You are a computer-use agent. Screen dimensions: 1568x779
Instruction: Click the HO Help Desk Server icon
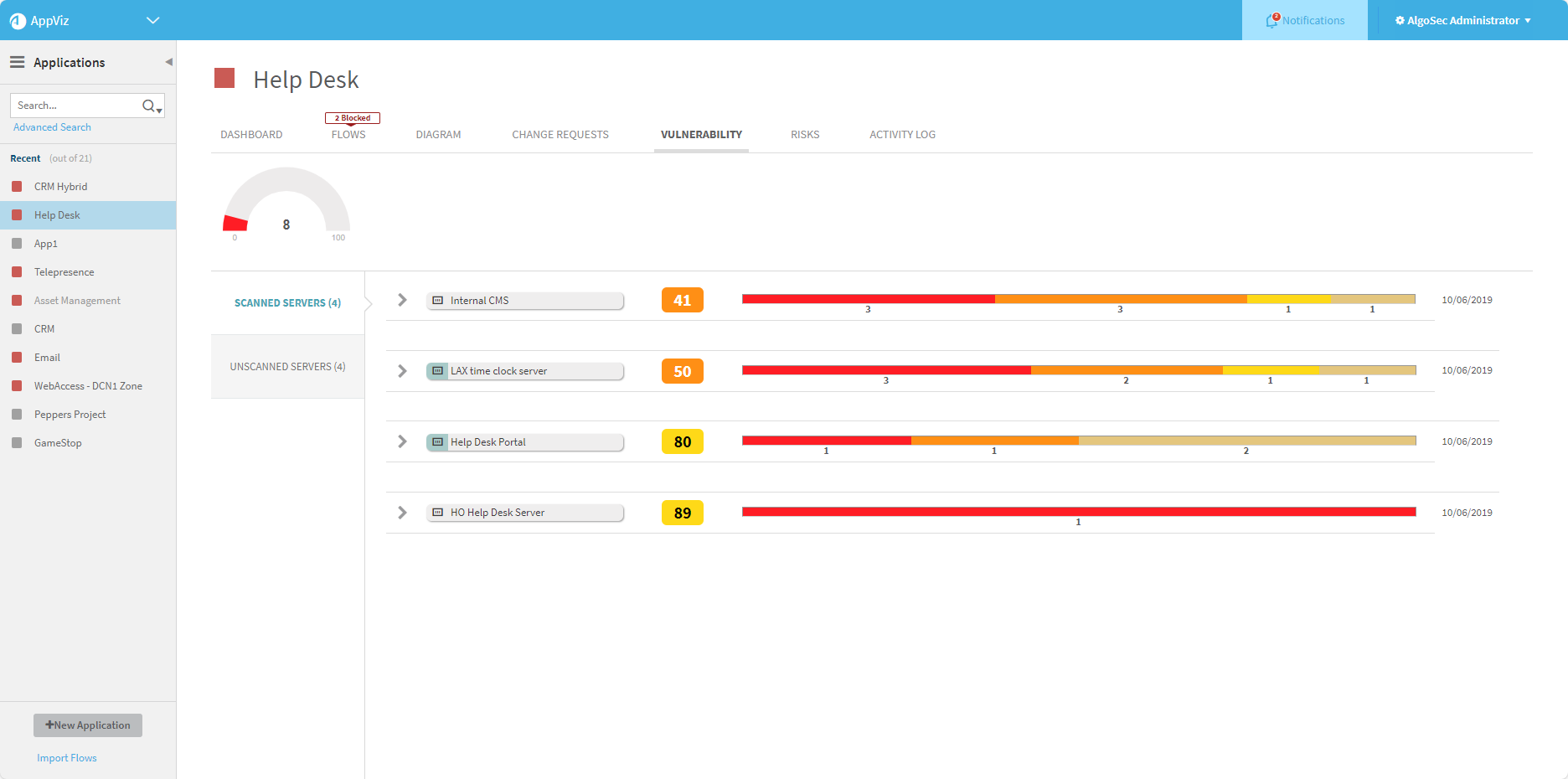438,513
